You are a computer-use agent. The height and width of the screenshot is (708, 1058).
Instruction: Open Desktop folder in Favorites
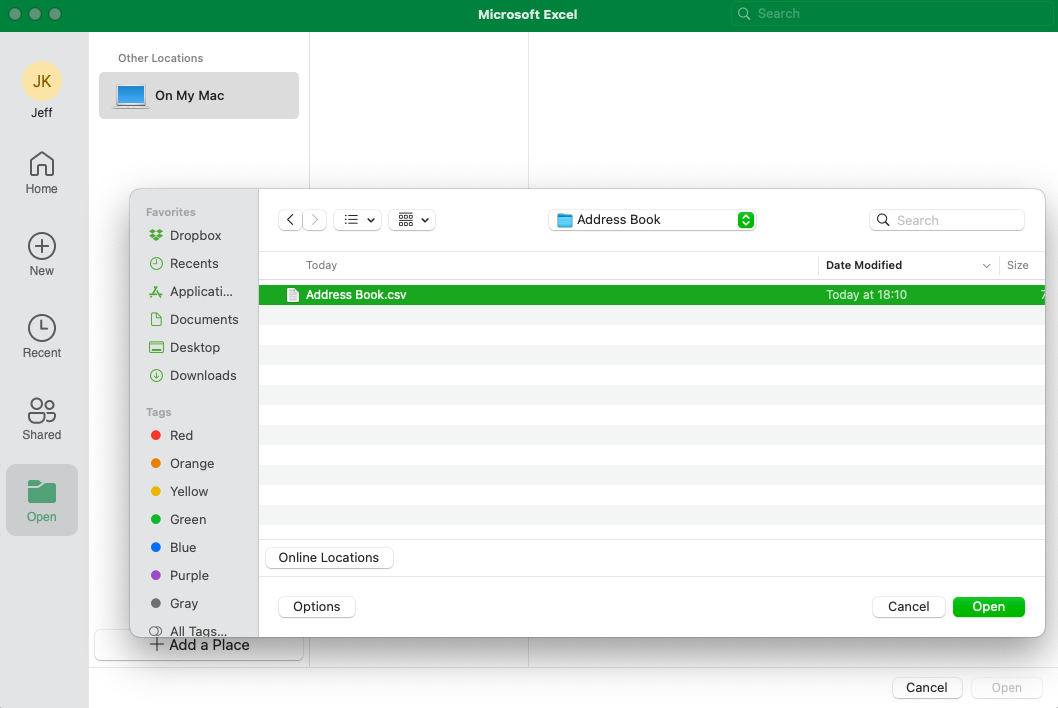point(185,348)
